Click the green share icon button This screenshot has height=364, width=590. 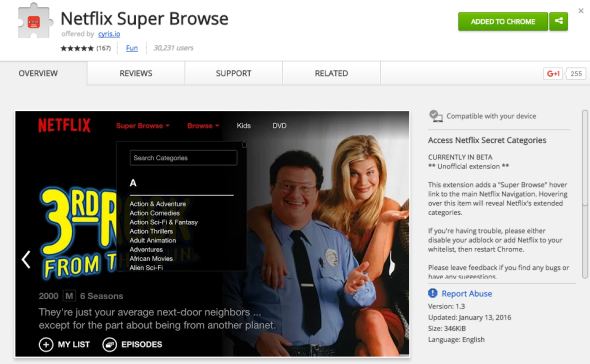[558, 21]
